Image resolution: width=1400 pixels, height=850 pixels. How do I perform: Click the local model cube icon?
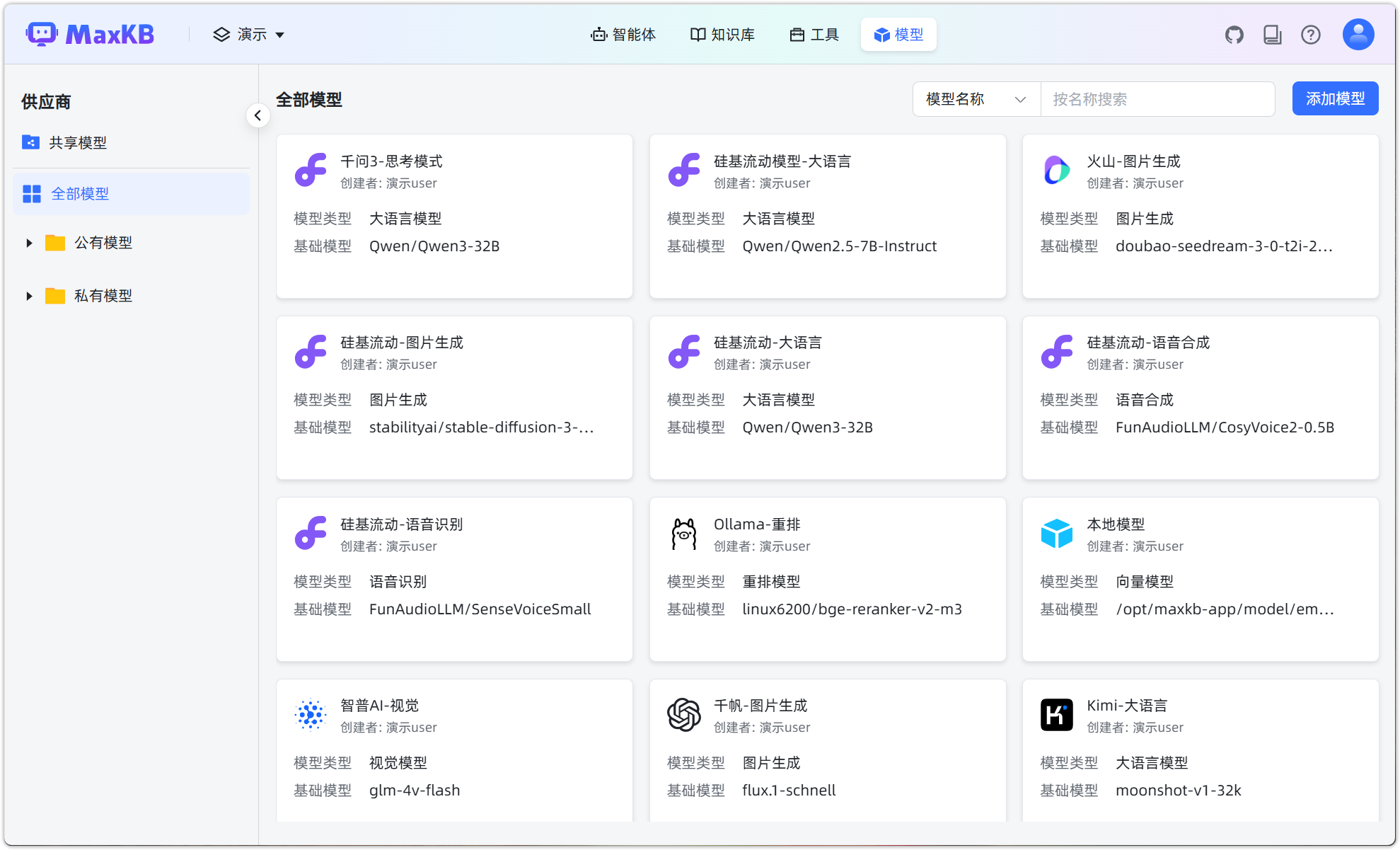pyautogui.click(x=1056, y=534)
